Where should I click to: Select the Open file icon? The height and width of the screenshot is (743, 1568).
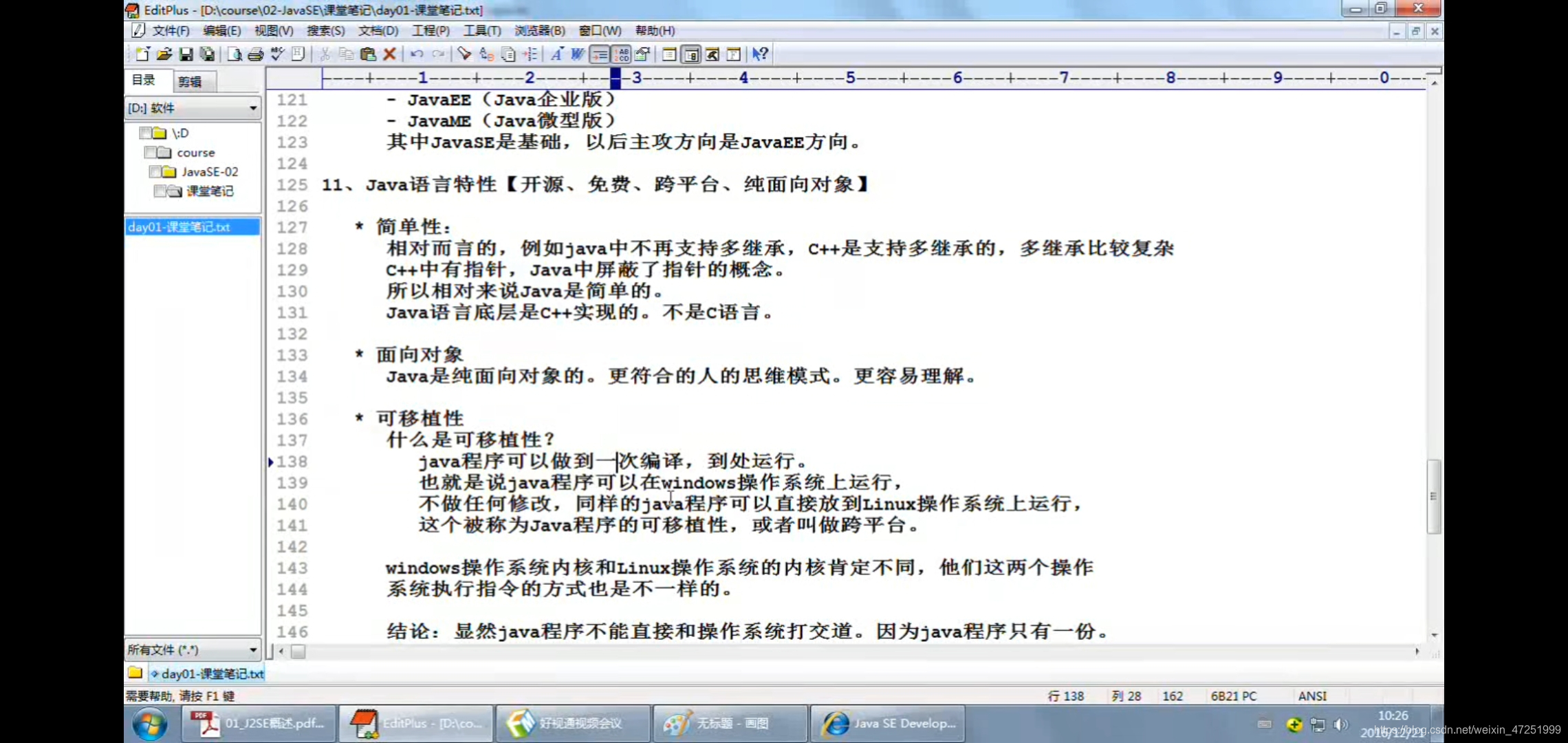coord(164,54)
